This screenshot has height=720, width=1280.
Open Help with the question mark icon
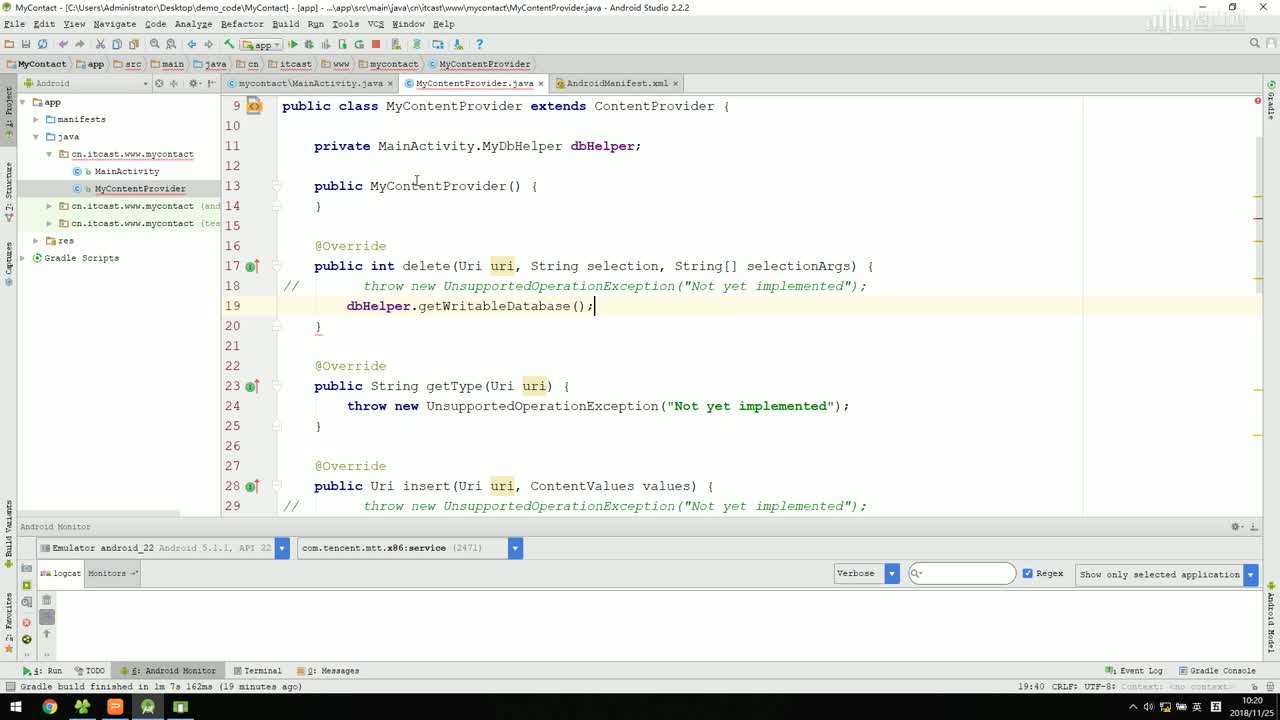(x=479, y=44)
